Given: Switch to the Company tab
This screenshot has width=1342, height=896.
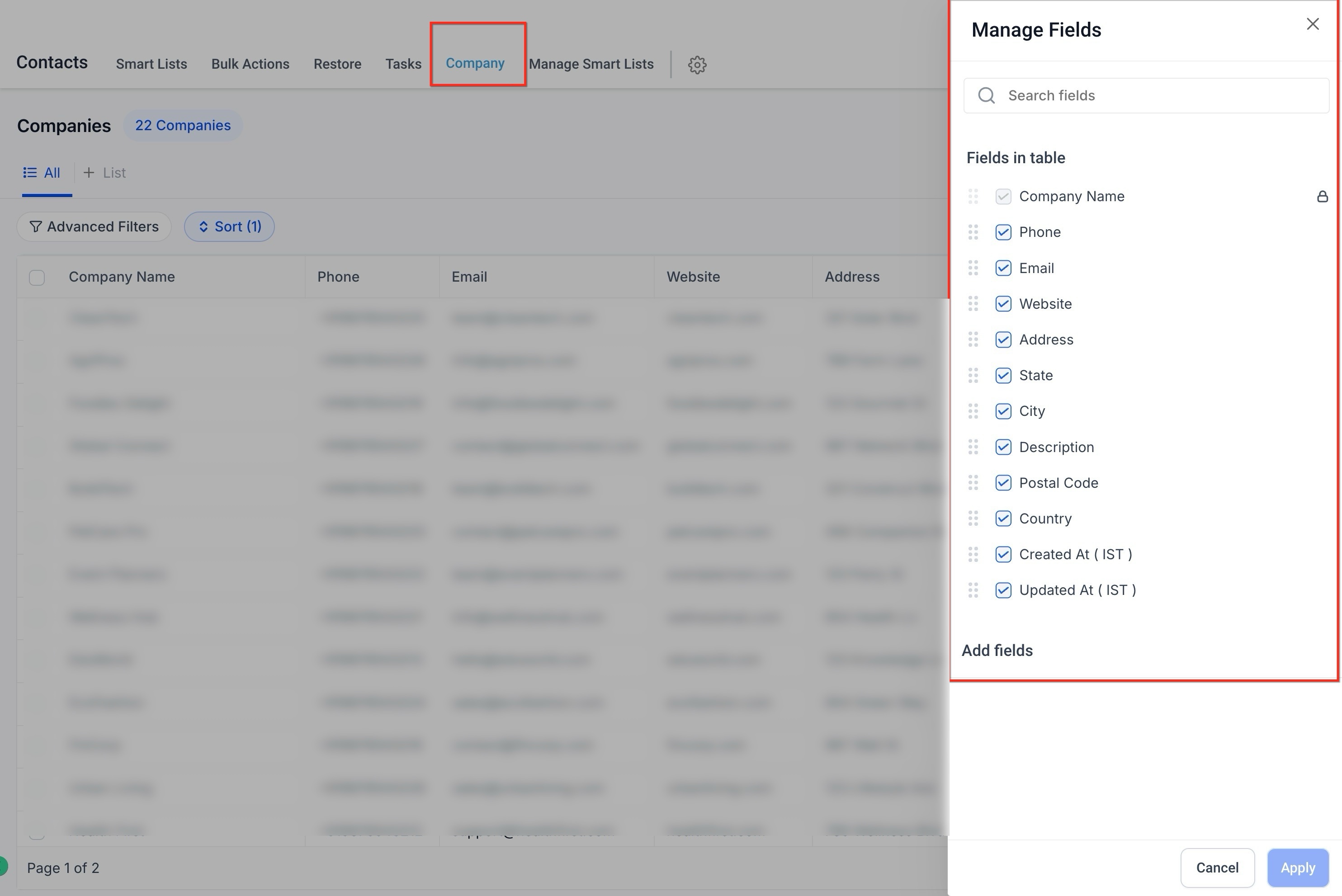Looking at the screenshot, I should click(475, 63).
